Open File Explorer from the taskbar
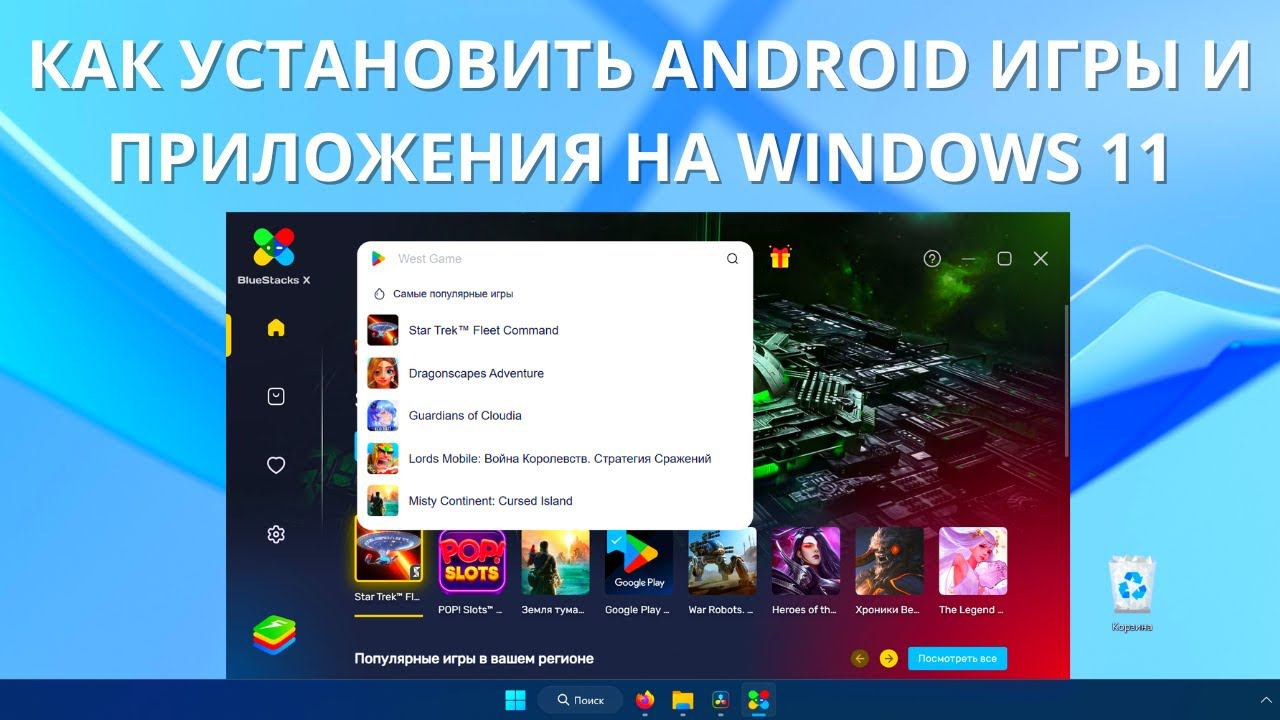The width and height of the screenshot is (1280, 720). tap(682, 700)
